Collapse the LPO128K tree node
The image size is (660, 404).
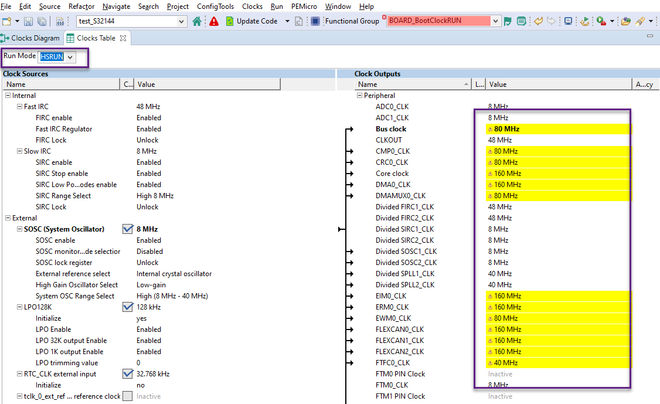(x=19, y=307)
